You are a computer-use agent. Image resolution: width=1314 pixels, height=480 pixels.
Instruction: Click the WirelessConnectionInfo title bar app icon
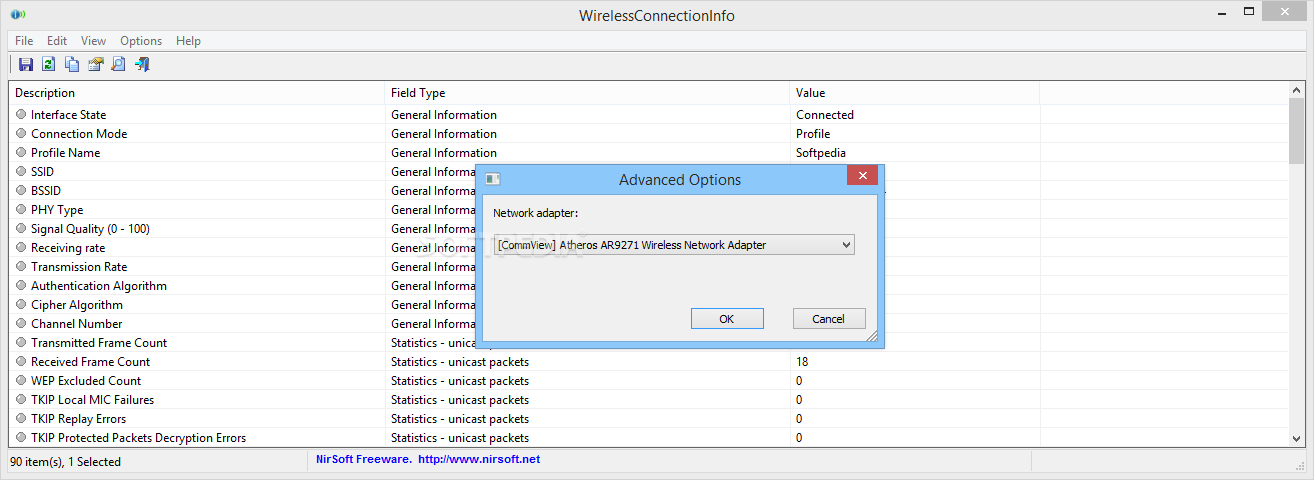click(x=17, y=15)
